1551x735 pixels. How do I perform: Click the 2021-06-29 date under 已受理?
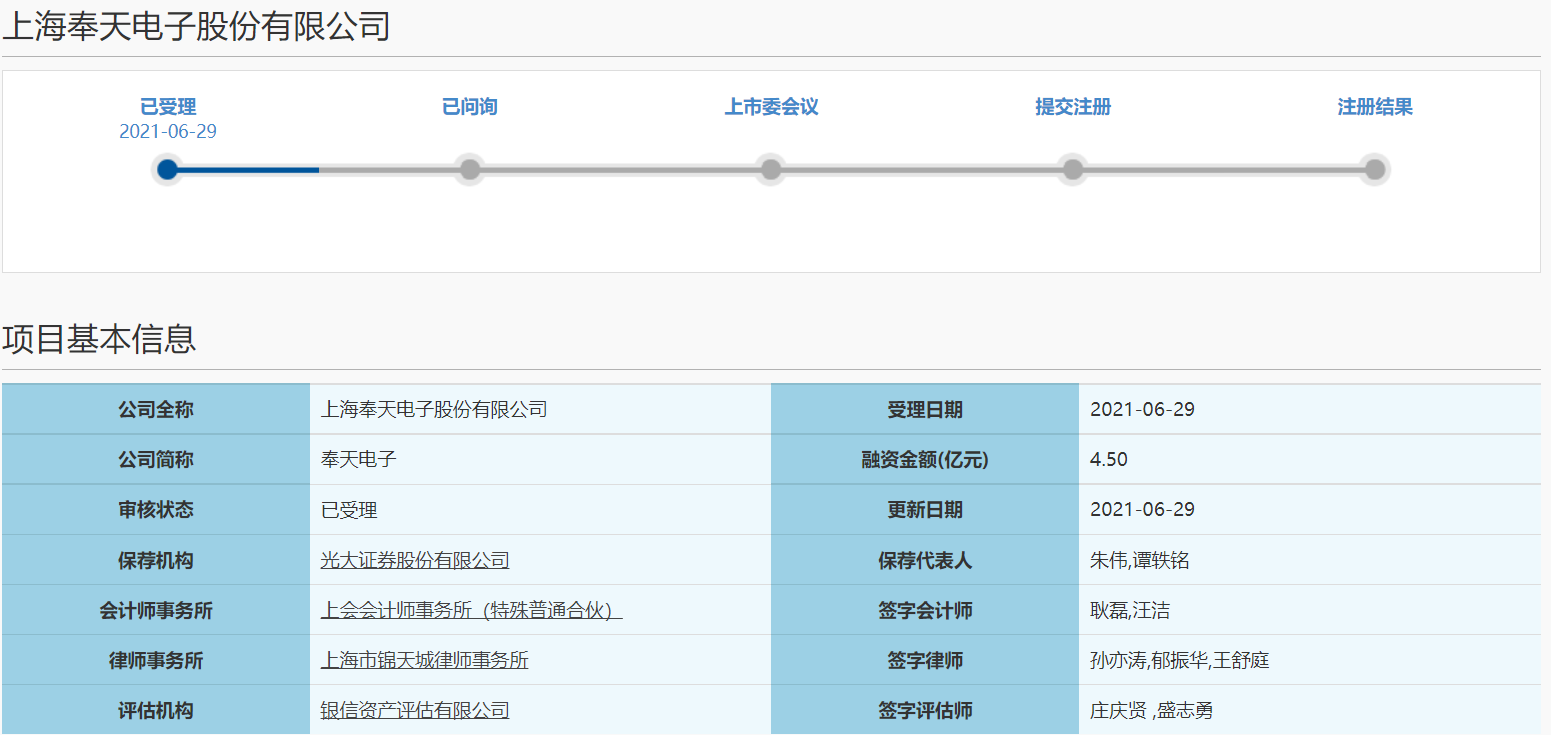168,132
